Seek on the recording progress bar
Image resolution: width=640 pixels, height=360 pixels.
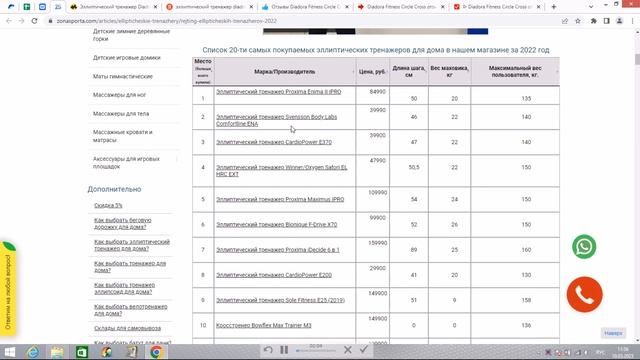[x=316, y=351]
